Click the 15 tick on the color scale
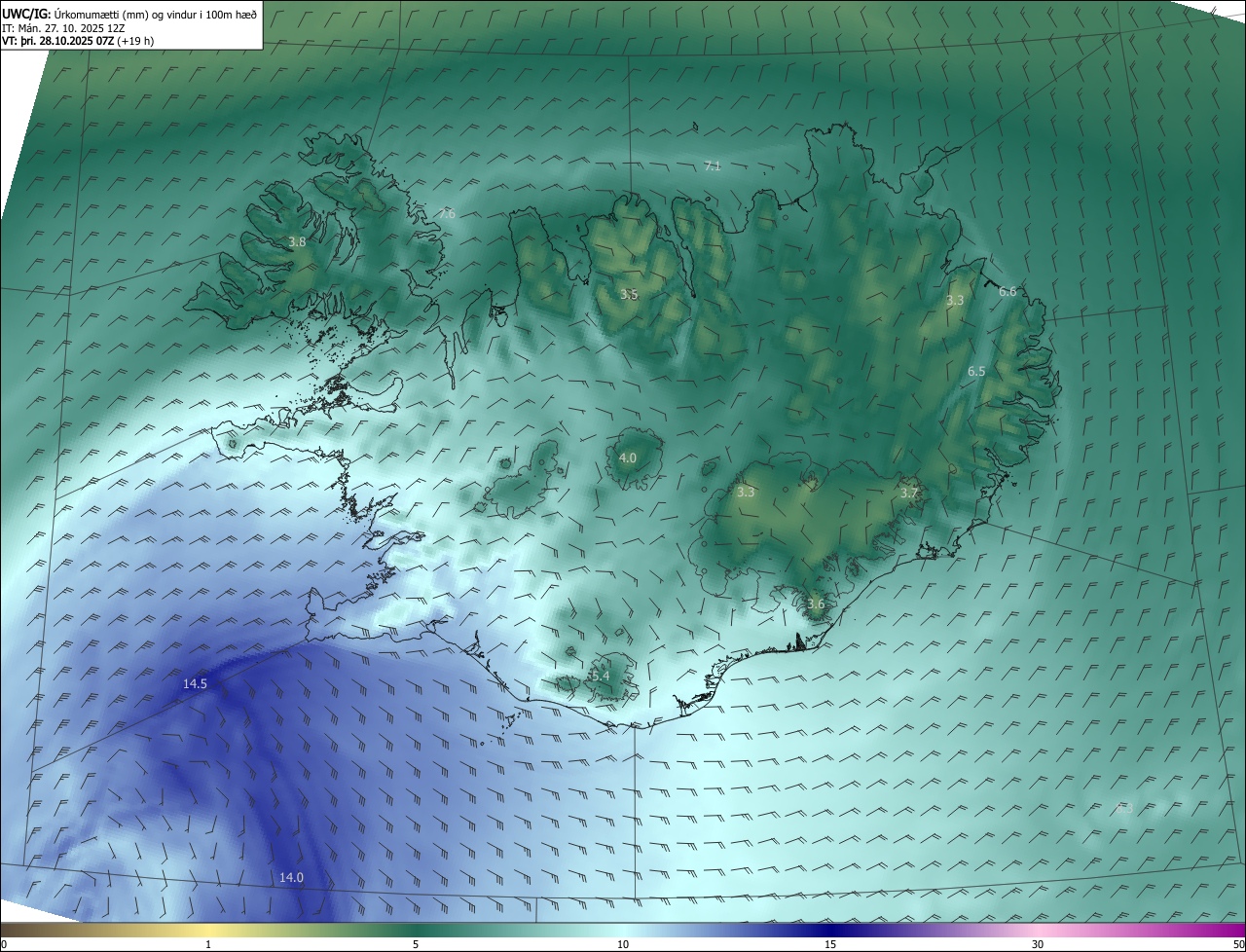The image size is (1246, 952). [x=830, y=945]
